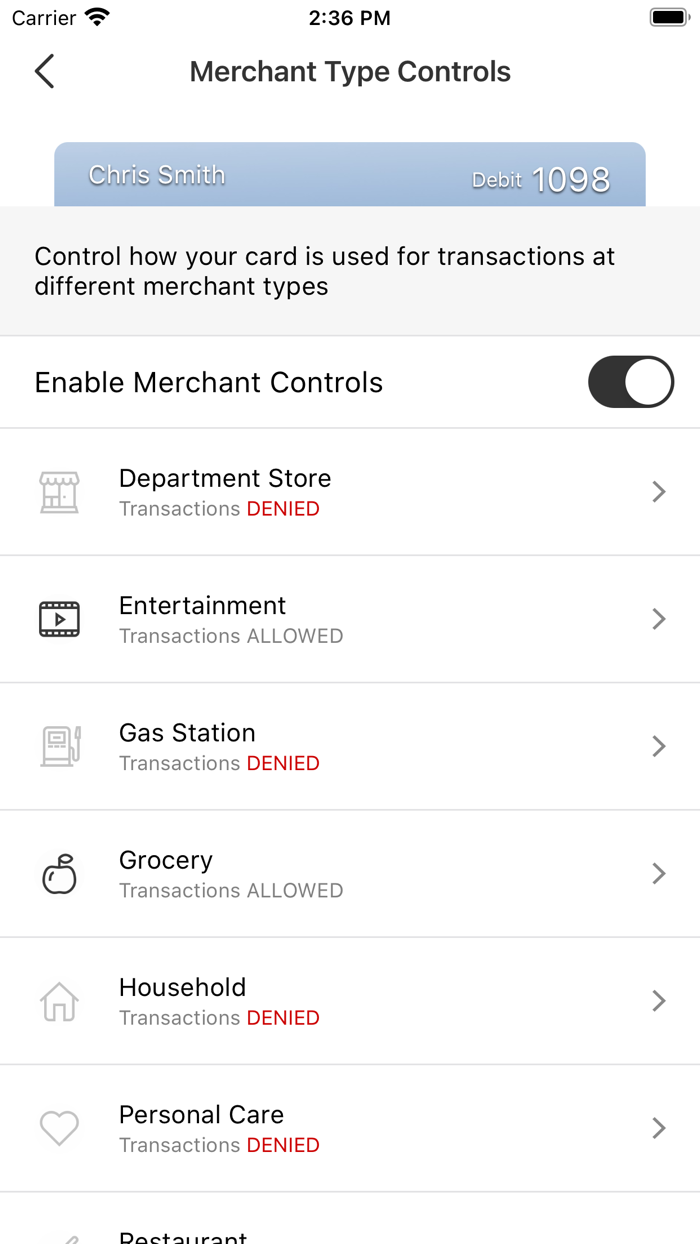Open Gas Station transactions DENIED link
Image resolution: width=700 pixels, height=1244 pixels.
283,763
